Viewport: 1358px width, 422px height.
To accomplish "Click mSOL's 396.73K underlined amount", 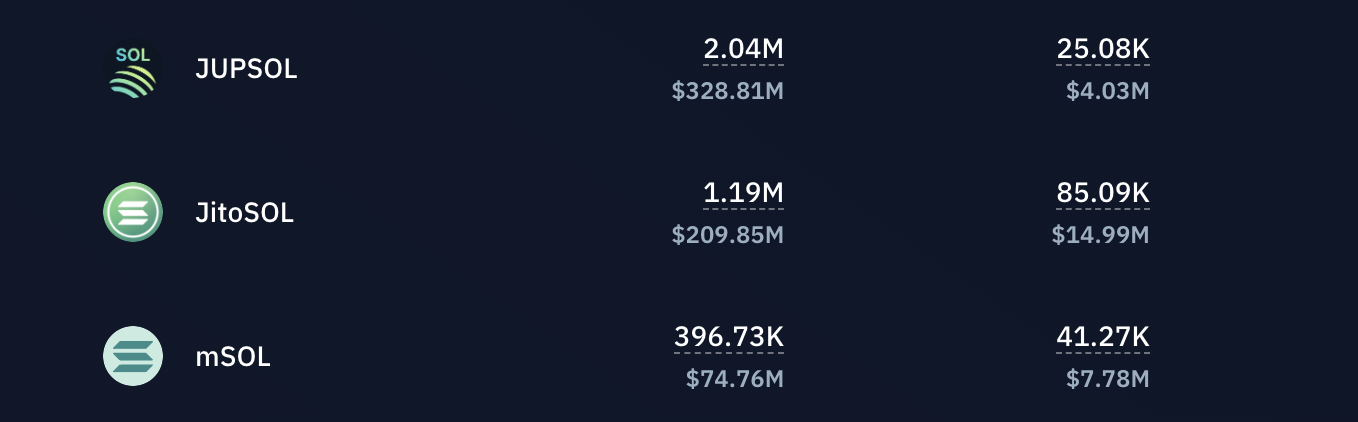I will click(x=729, y=337).
